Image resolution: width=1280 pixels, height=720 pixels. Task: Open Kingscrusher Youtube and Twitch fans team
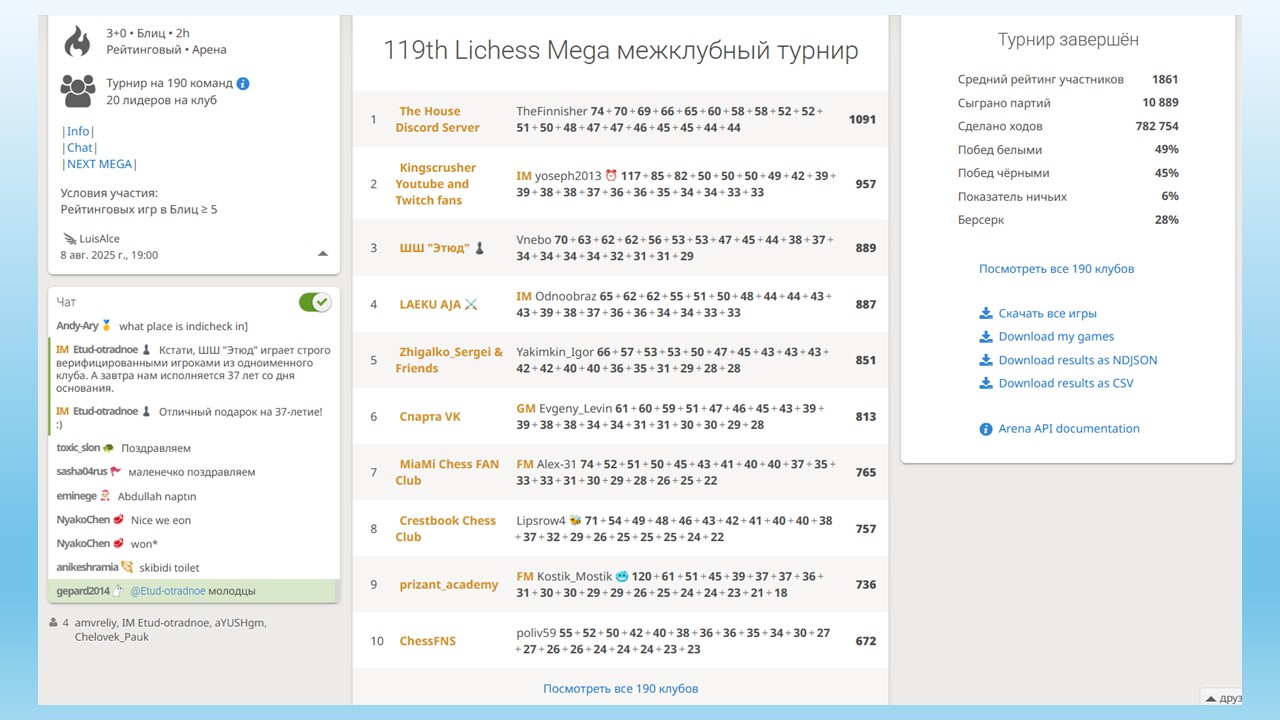click(x=435, y=184)
